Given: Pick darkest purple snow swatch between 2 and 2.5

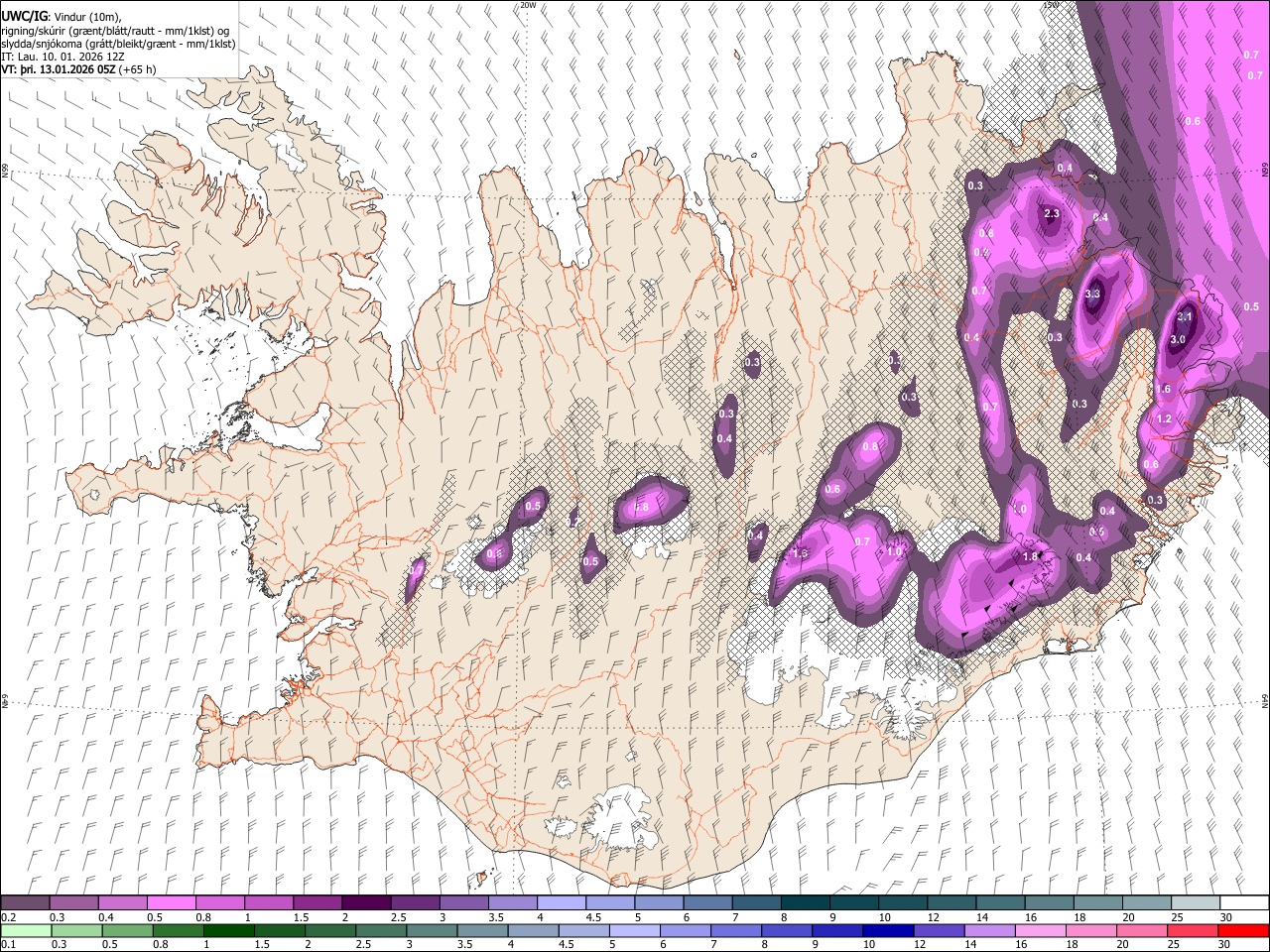Looking at the screenshot, I should (x=365, y=902).
